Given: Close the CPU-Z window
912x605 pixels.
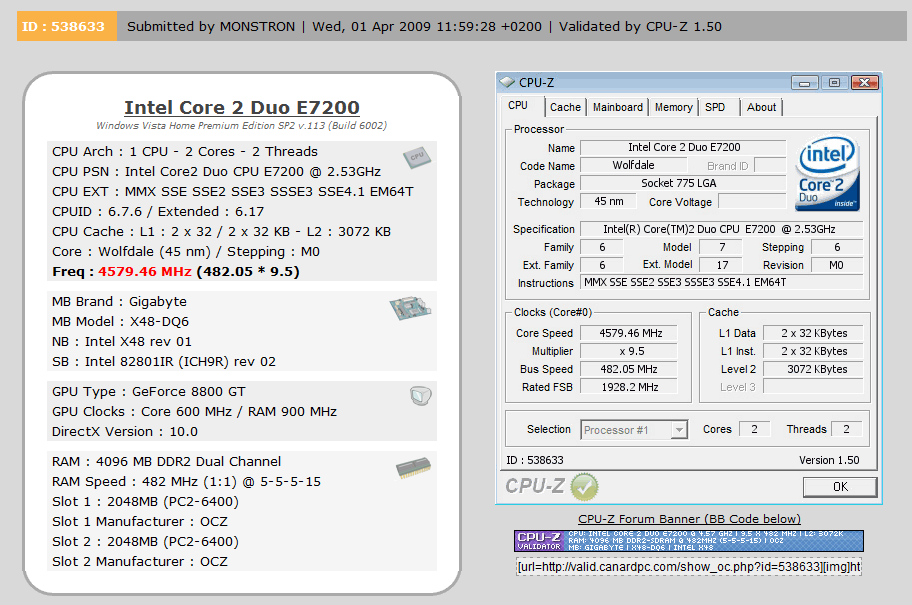Looking at the screenshot, I should (864, 83).
